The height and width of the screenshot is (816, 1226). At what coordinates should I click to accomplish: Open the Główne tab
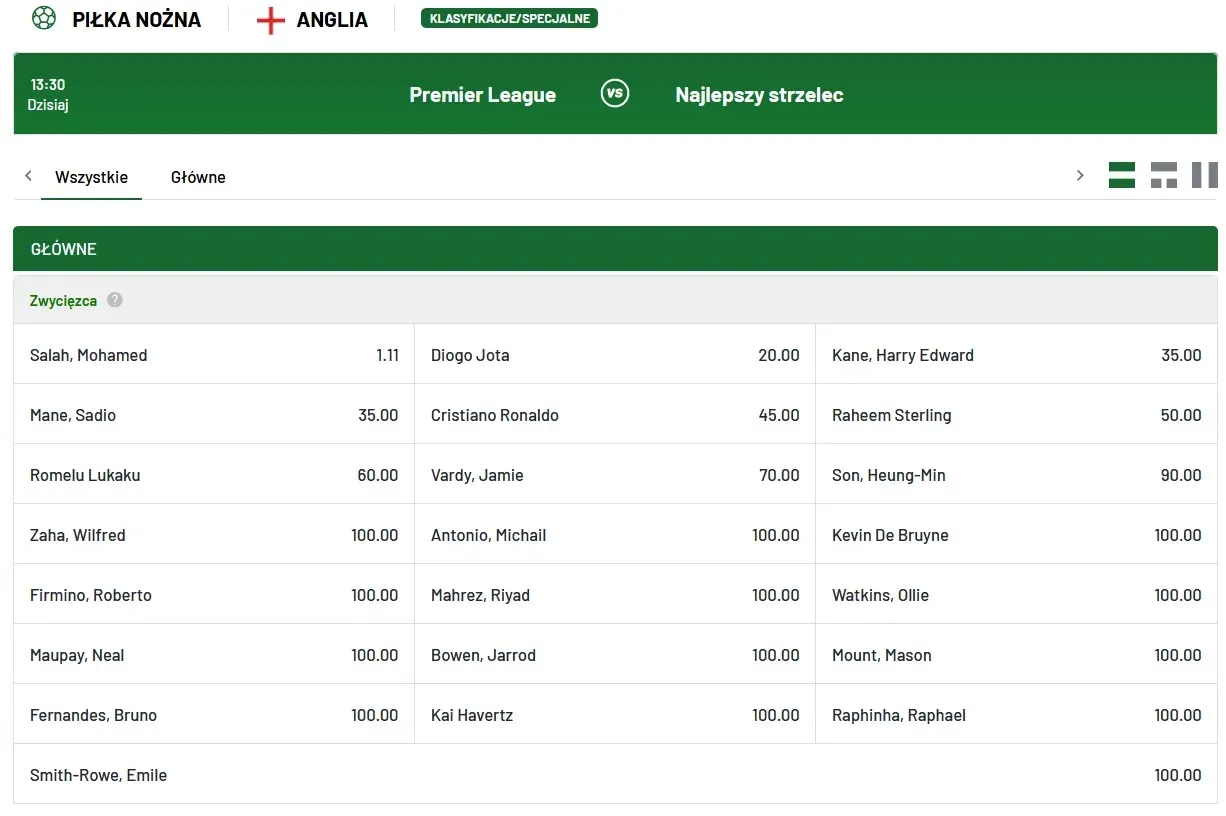198,177
